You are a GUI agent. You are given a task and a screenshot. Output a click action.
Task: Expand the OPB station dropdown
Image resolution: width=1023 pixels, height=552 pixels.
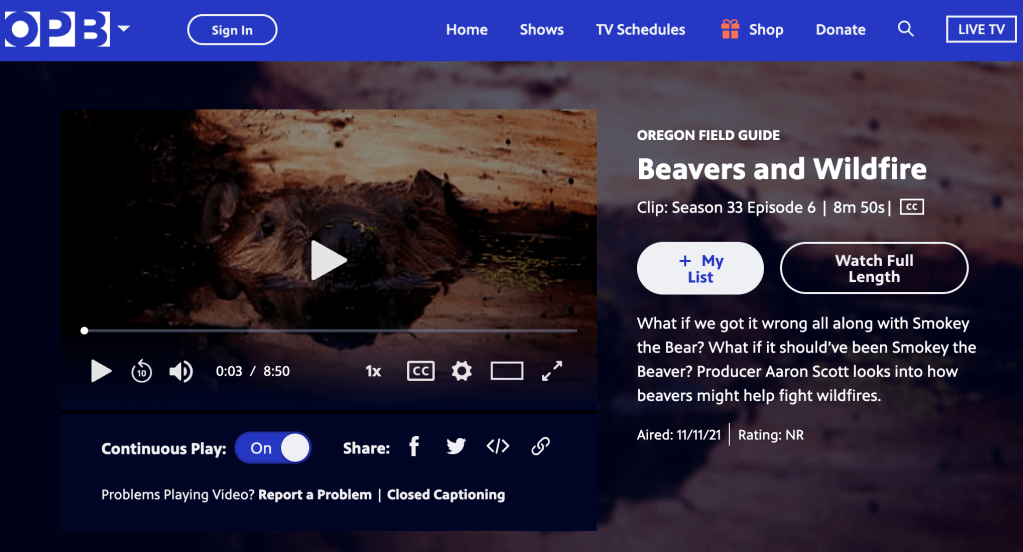(x=123, y=29)
